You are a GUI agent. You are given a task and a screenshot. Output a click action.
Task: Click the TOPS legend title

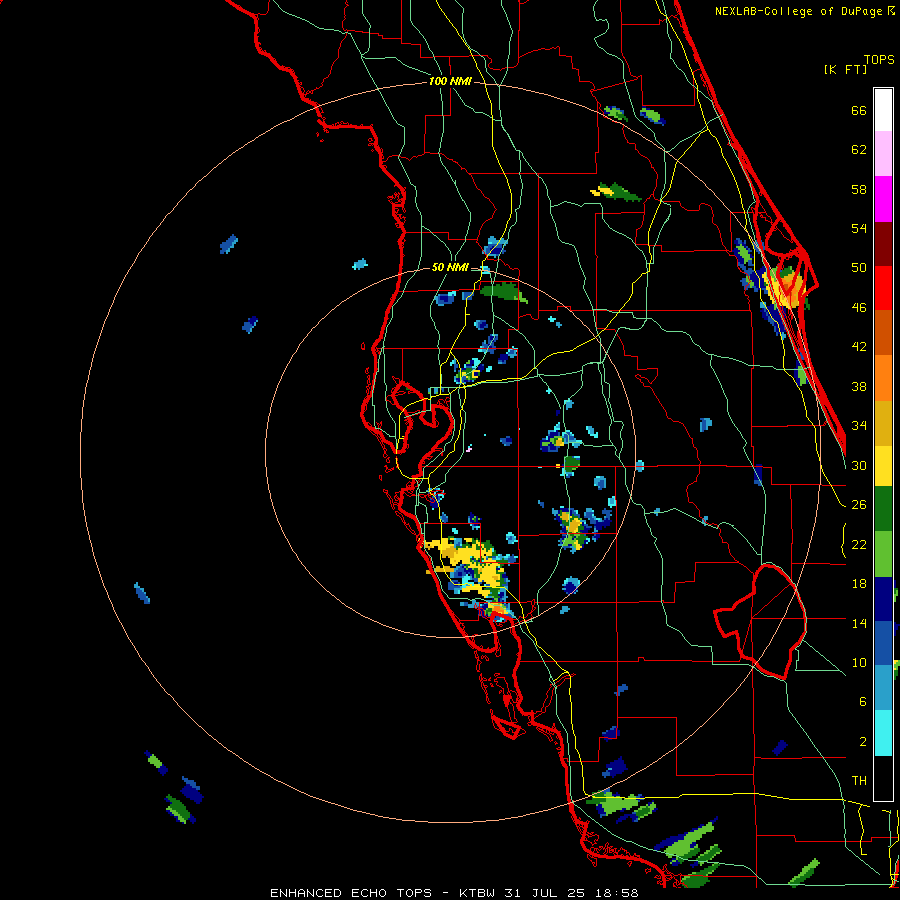pos(879,59)
